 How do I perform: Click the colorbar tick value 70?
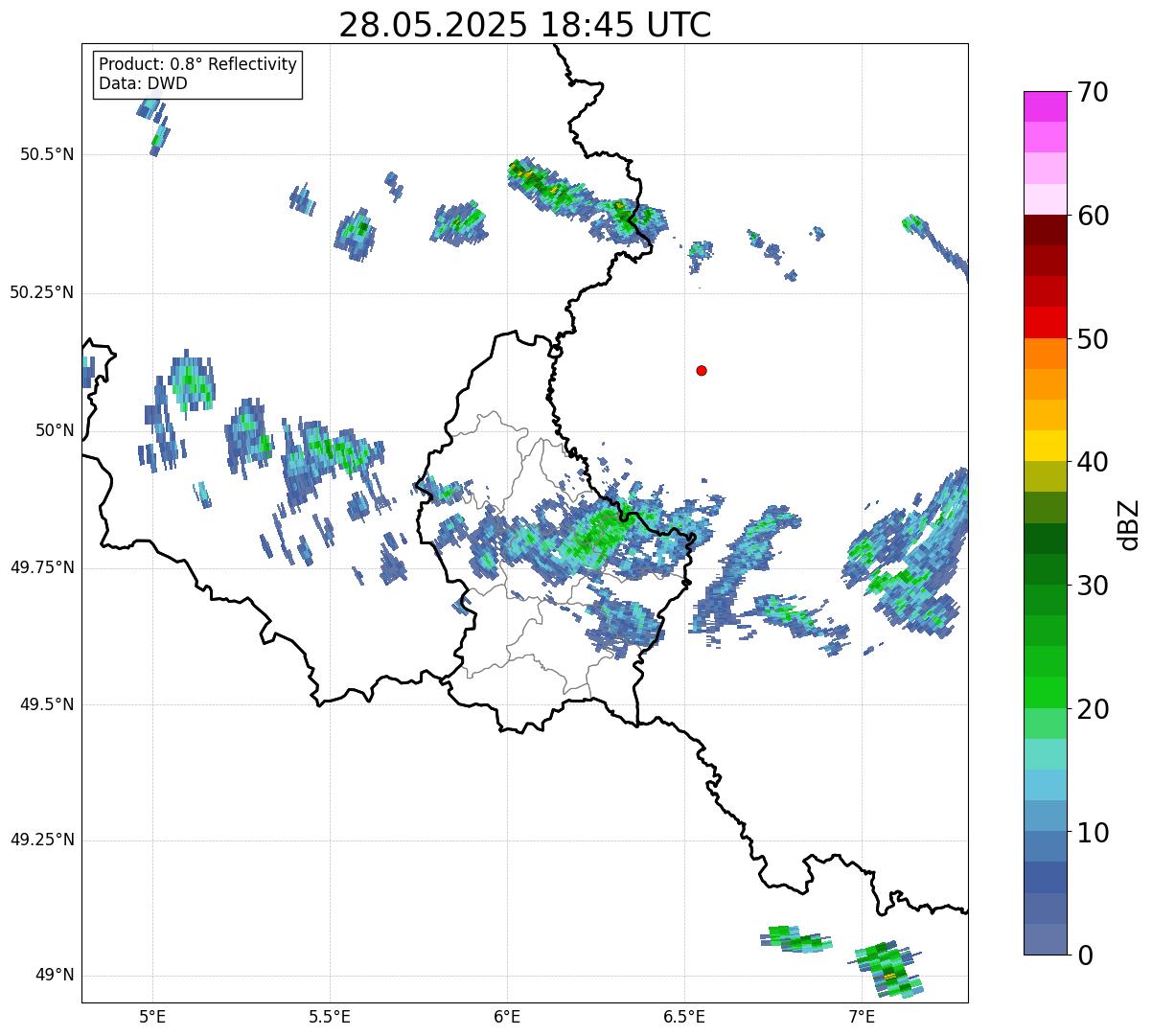1093,92
